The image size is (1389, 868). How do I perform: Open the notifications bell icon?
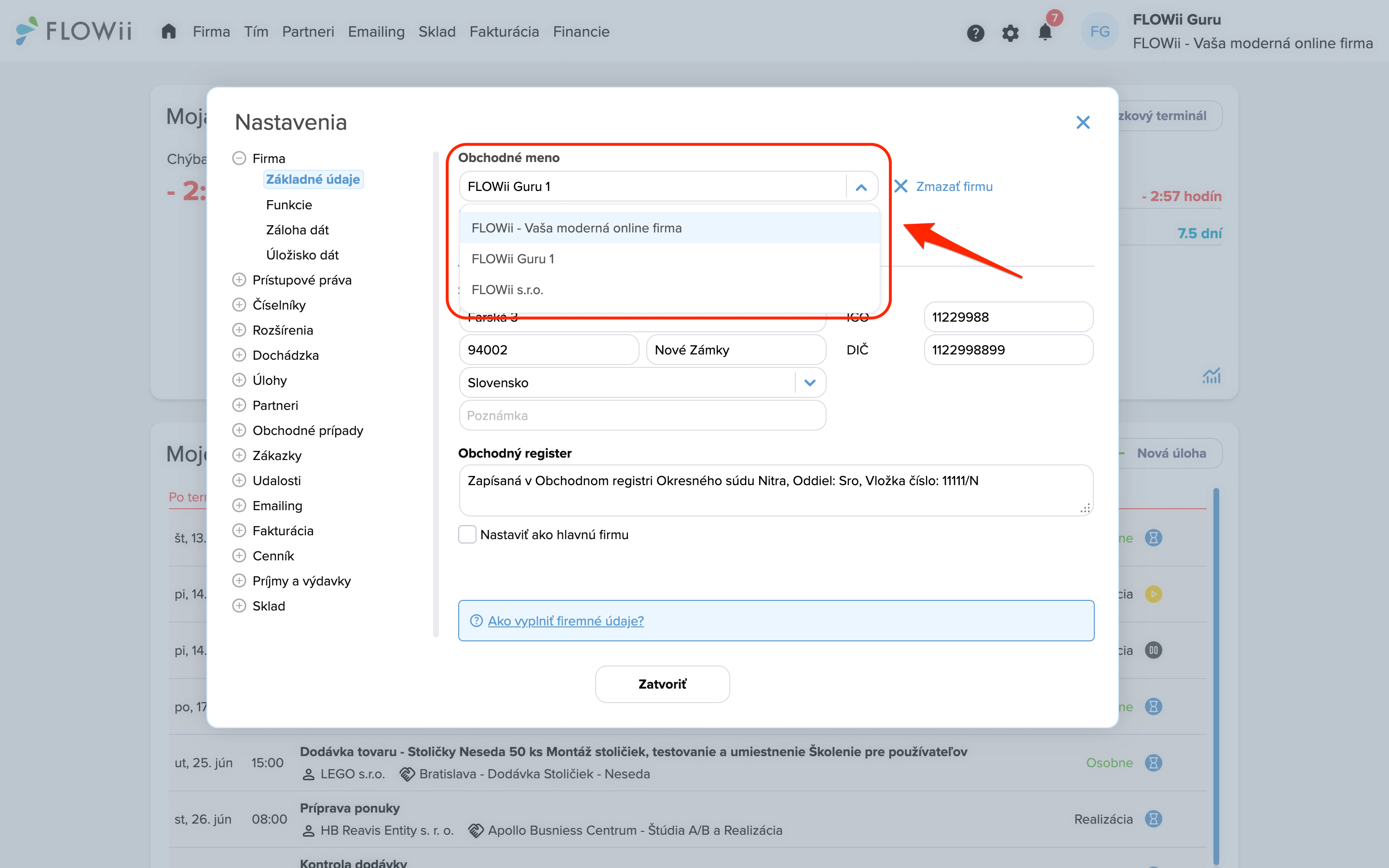click(1045, 33)
